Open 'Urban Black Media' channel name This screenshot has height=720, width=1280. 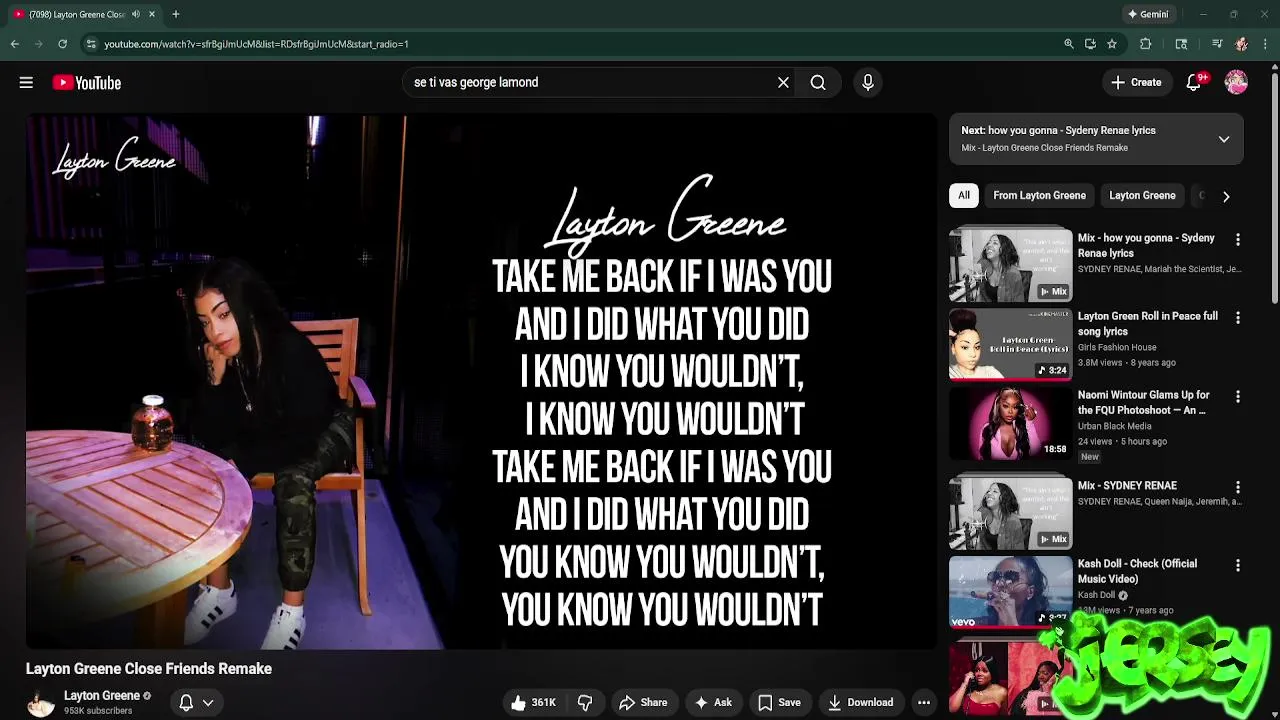tap(1115, 426)
